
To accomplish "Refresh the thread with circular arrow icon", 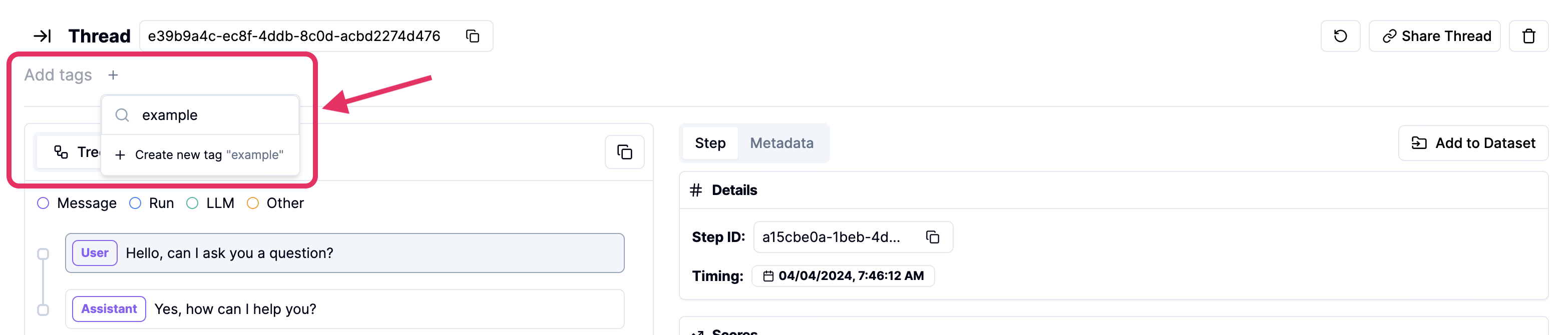I will point(1340,36).
